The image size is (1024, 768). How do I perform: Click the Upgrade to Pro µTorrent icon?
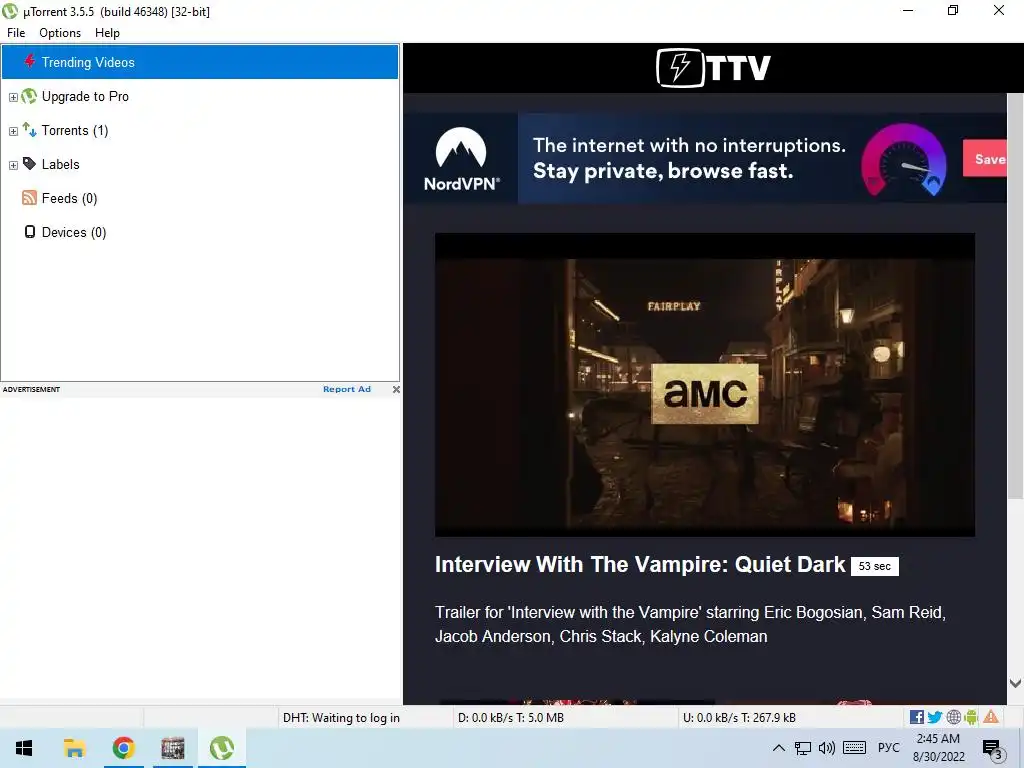pos(29,97)
